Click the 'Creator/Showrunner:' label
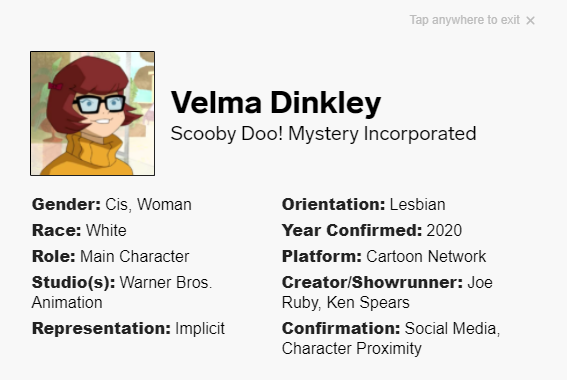567x380 pixels. (x=372, y=282)
